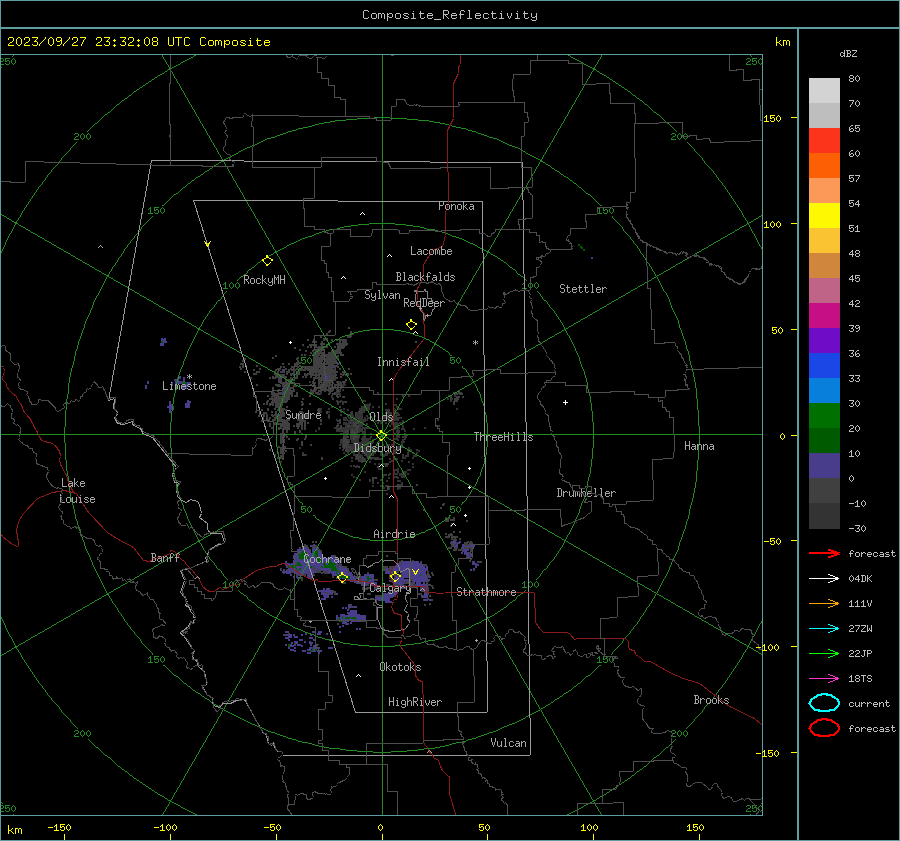900x841 pixels.
Task: Click the HighRiver label
Action: (x=415, y=702)
